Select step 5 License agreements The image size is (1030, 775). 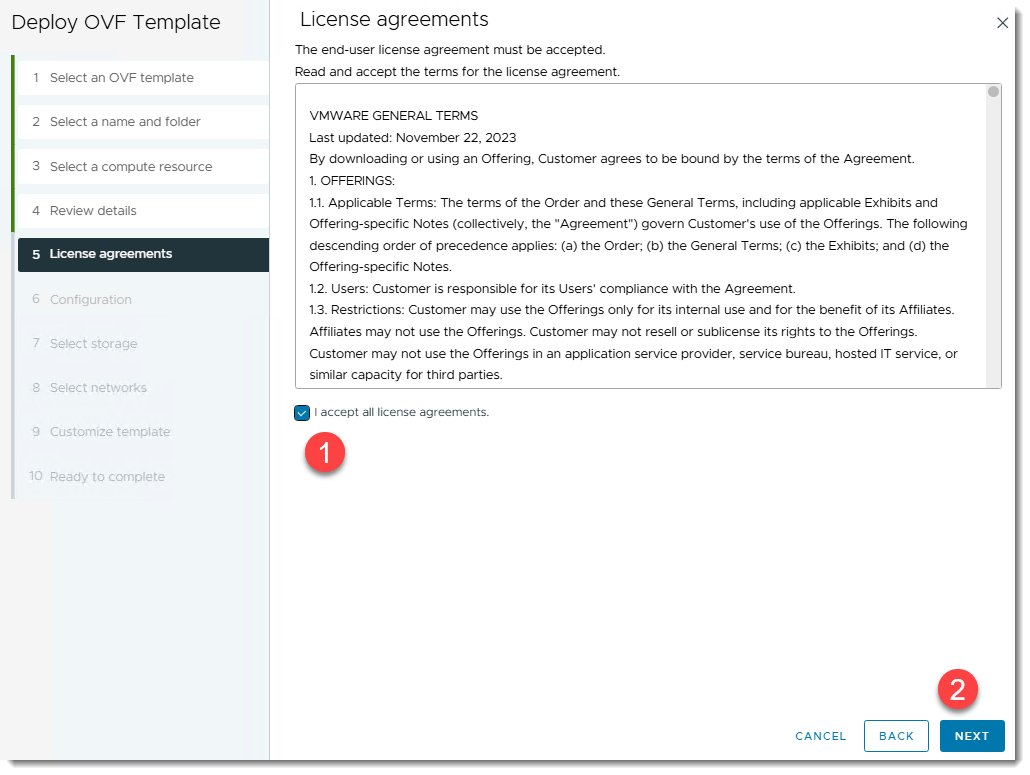pos(111,254)
